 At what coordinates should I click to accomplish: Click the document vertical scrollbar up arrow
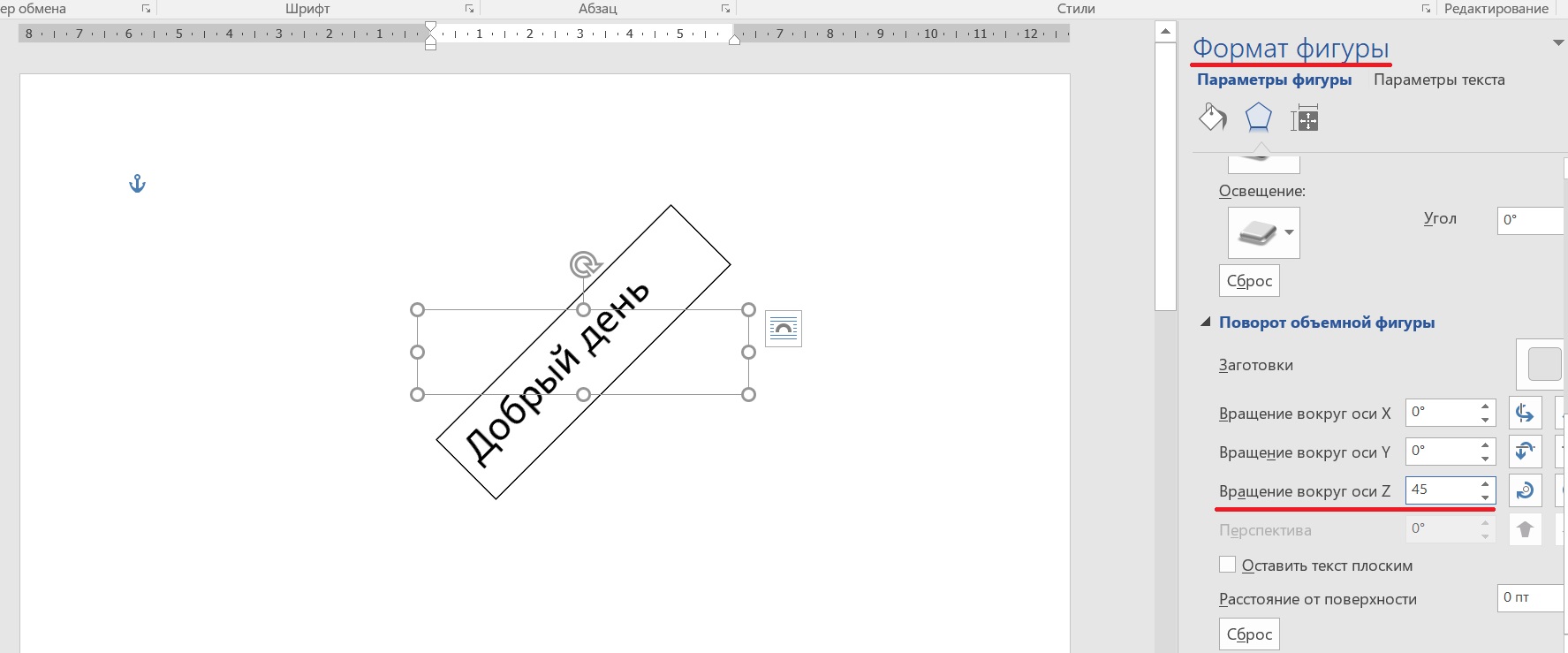tap(1165, 32)
